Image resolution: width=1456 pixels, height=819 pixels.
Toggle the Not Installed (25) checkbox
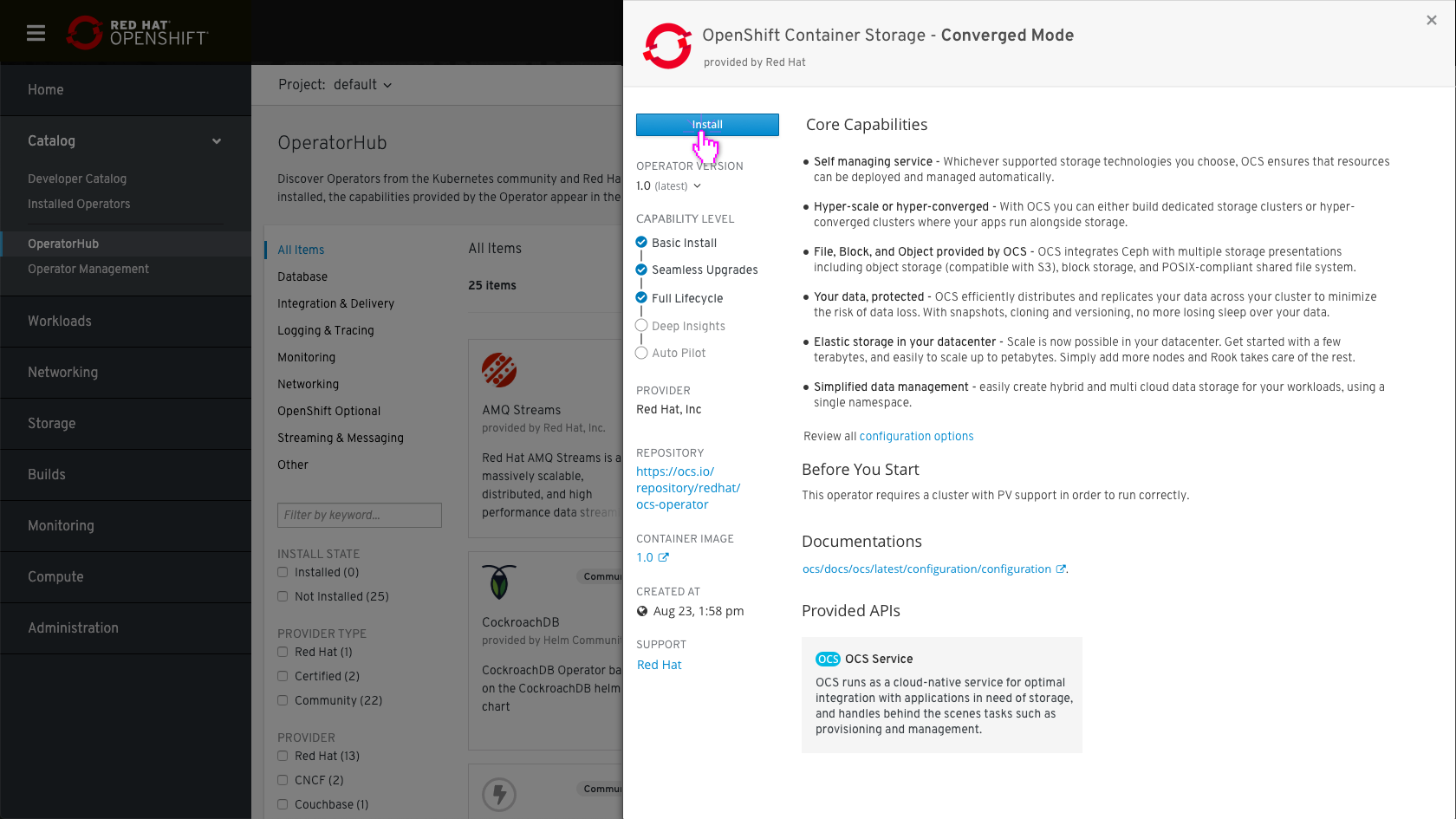pyautogui.click(x=283, y=596)
